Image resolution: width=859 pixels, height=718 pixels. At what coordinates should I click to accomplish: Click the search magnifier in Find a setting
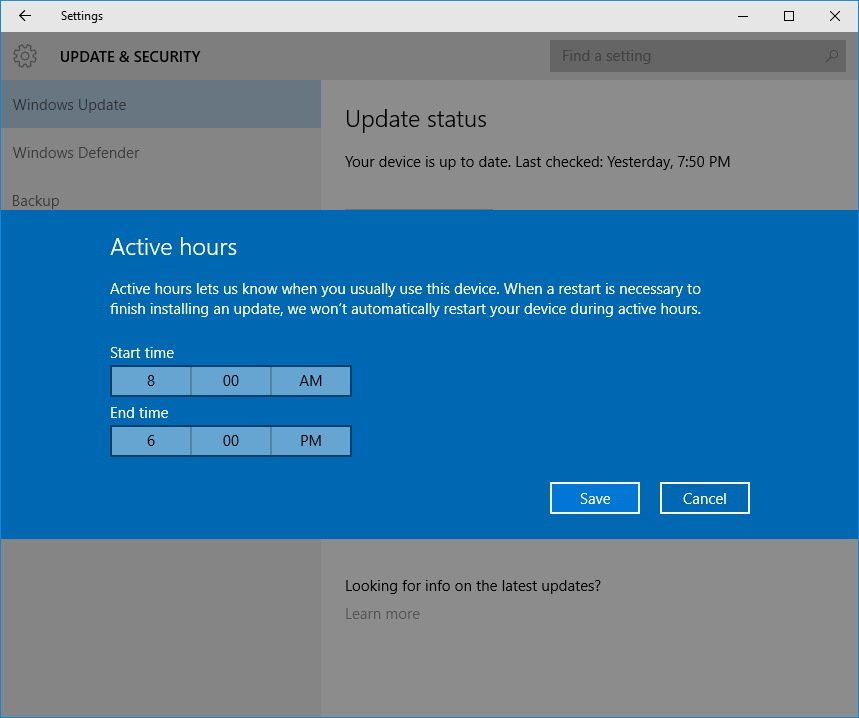pos(830,56)
